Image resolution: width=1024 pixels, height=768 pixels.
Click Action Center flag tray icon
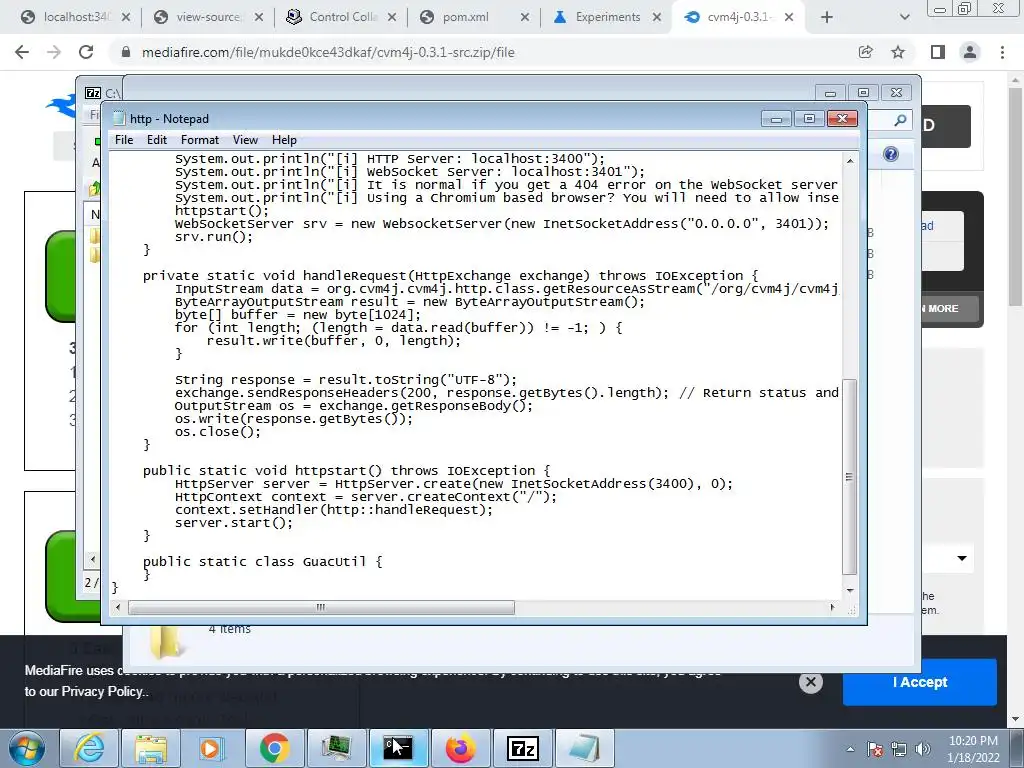875,749
